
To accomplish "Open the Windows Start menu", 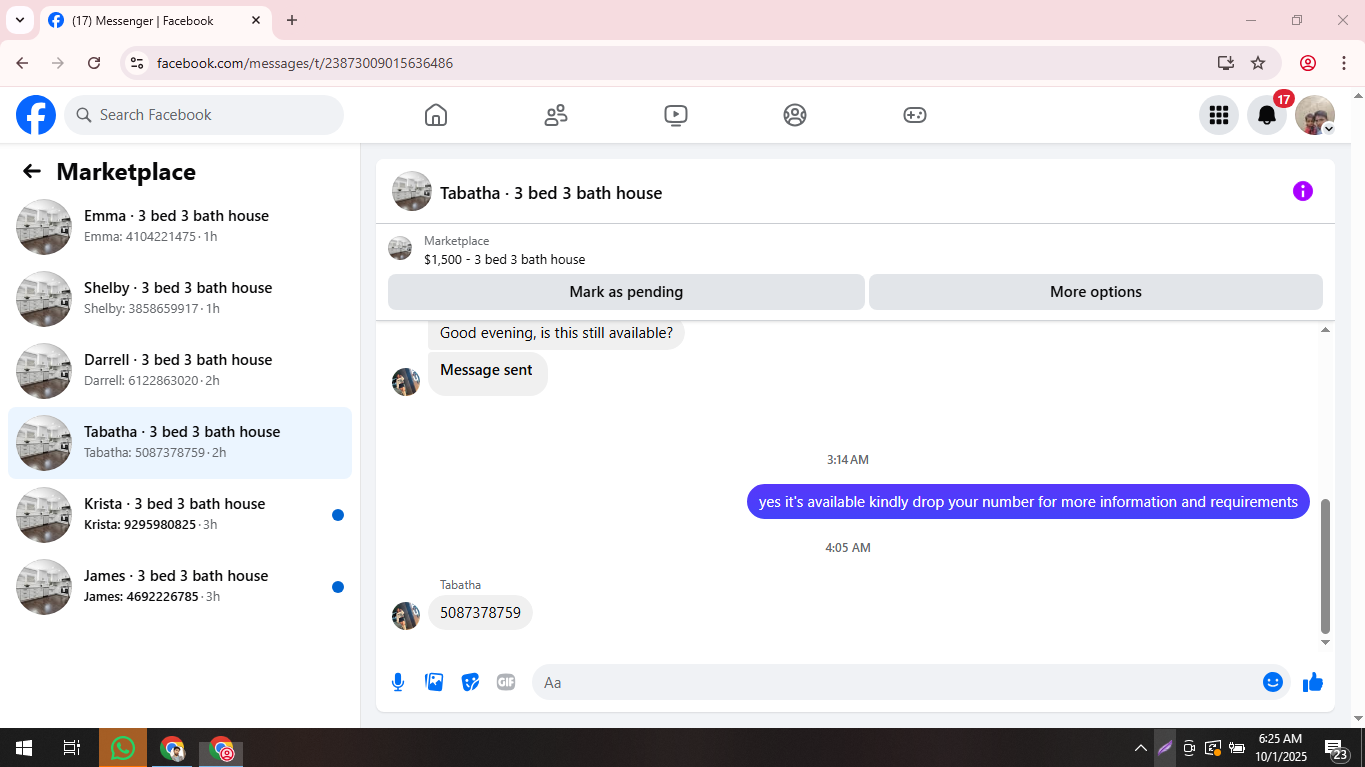I will point(24,748).
